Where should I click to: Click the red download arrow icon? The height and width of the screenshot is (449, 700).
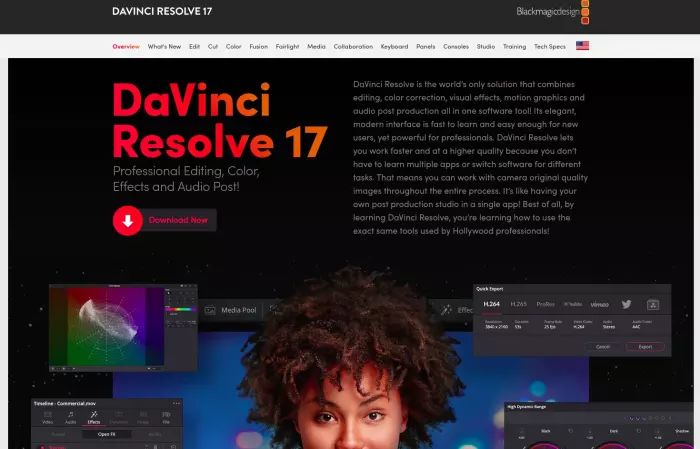pyautogui.click(x=128, y=220)
